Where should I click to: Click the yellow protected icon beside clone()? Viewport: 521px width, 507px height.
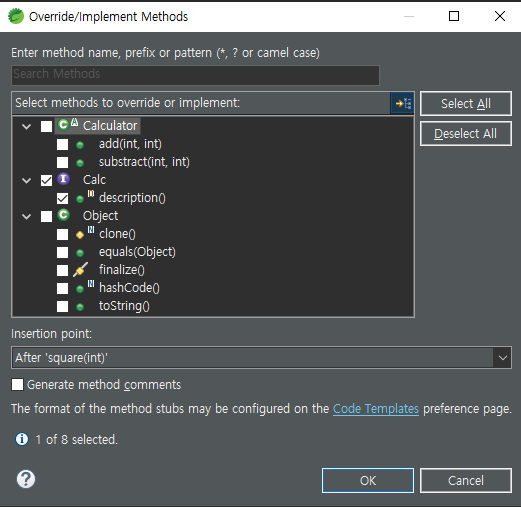coord(80,235)
